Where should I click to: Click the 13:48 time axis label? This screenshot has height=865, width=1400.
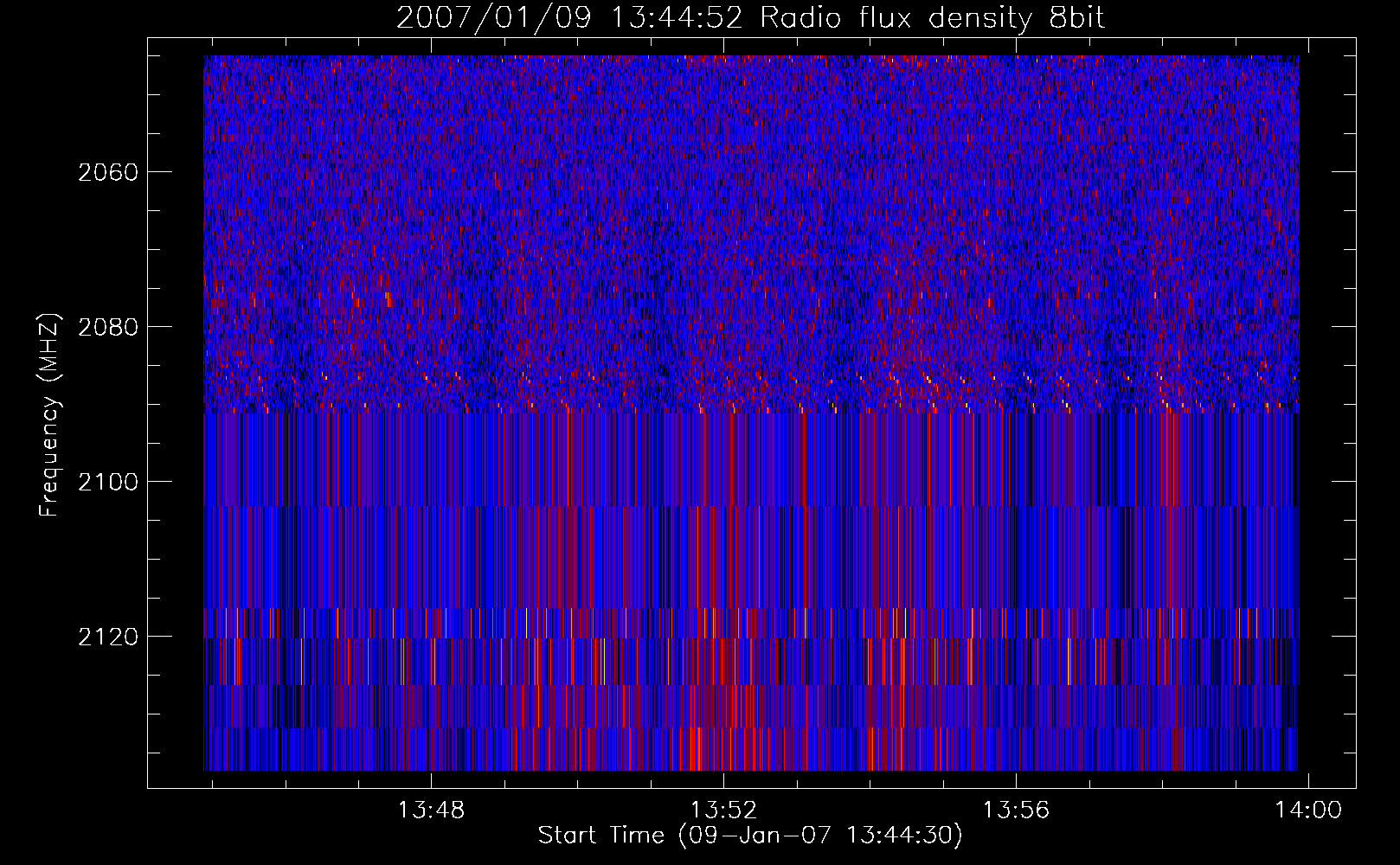431,810
